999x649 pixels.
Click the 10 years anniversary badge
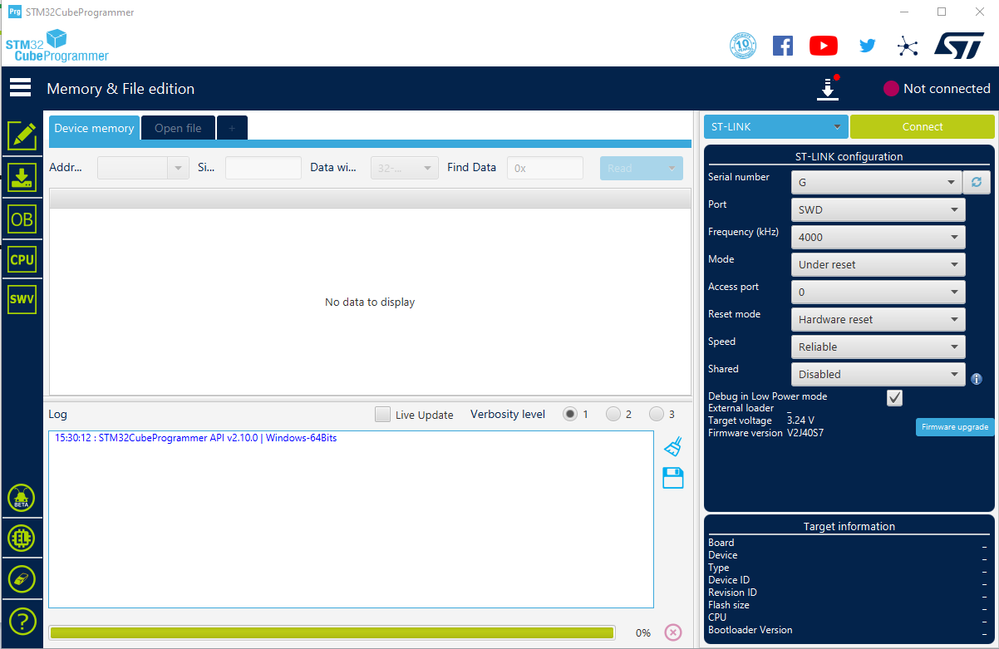tap(743, 45)
